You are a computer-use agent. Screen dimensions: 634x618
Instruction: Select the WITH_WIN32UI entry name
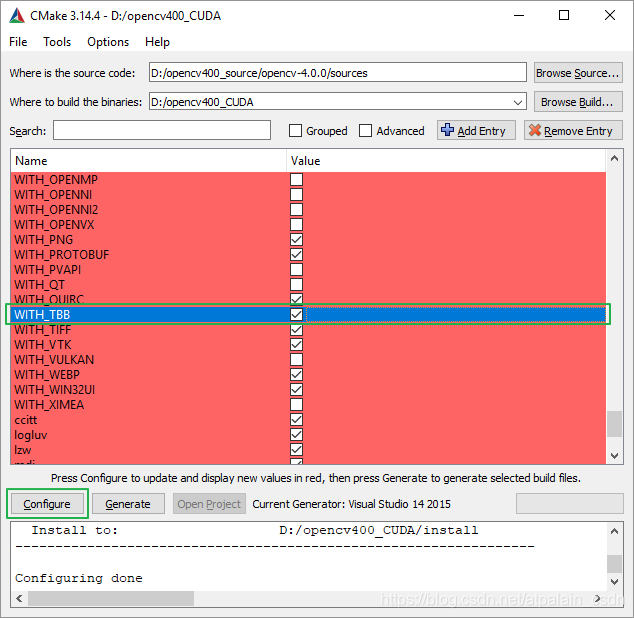pyautogui.click(x=55, y=389)
